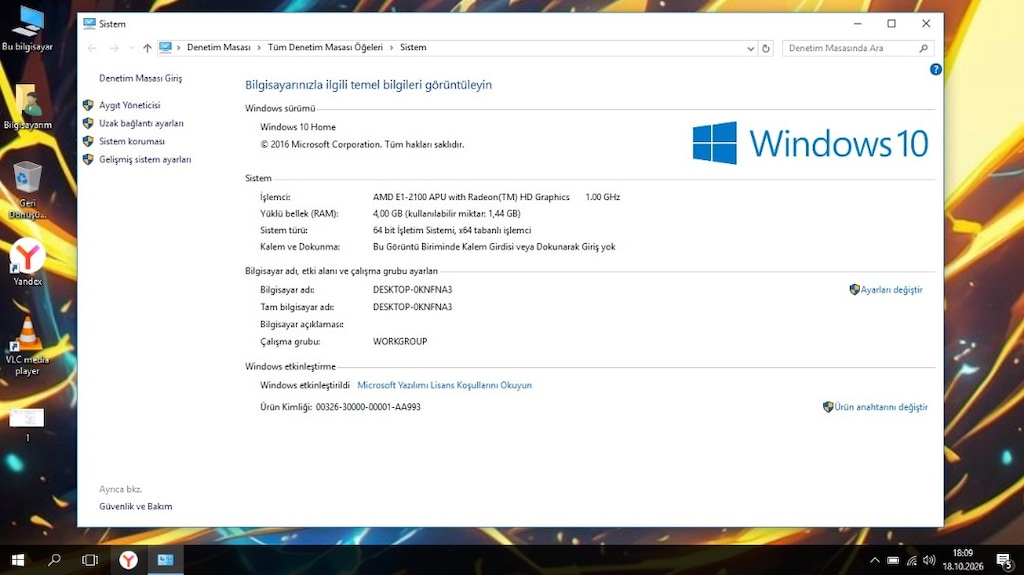
Task: Click the search magnifier icon
Action: point(923,48)
